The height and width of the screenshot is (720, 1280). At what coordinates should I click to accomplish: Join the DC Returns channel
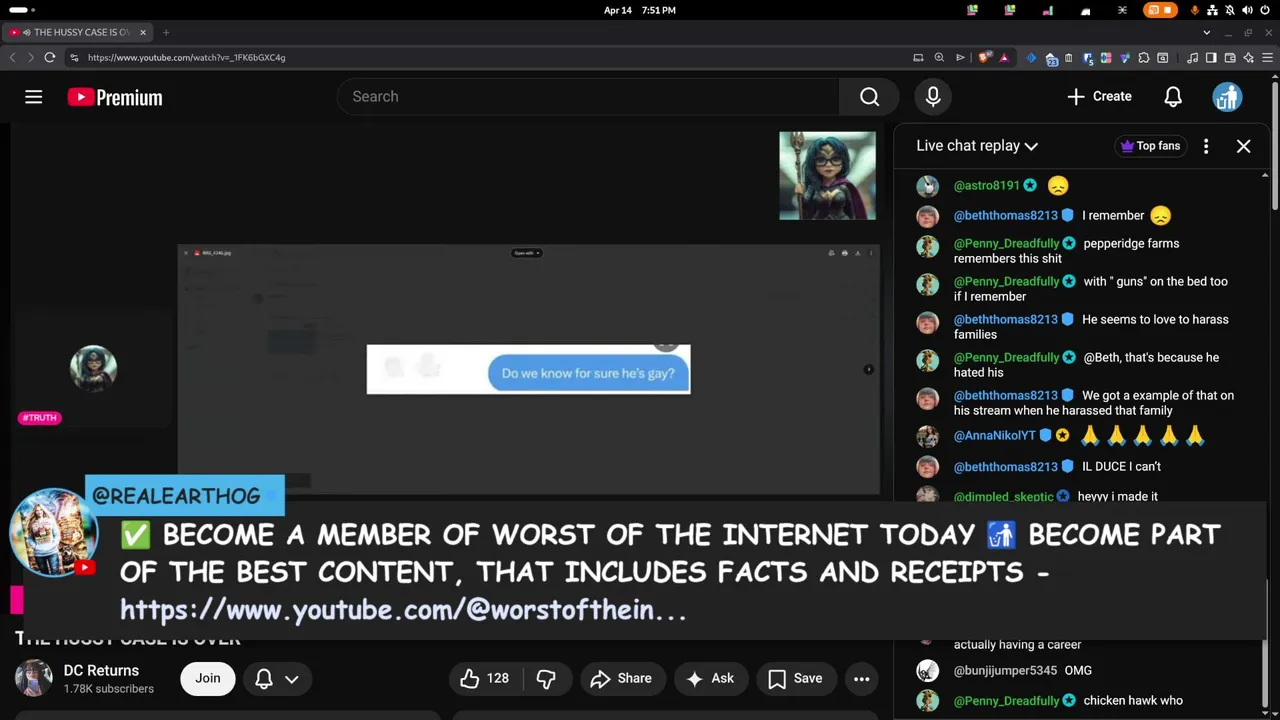(x=208, y=678)
